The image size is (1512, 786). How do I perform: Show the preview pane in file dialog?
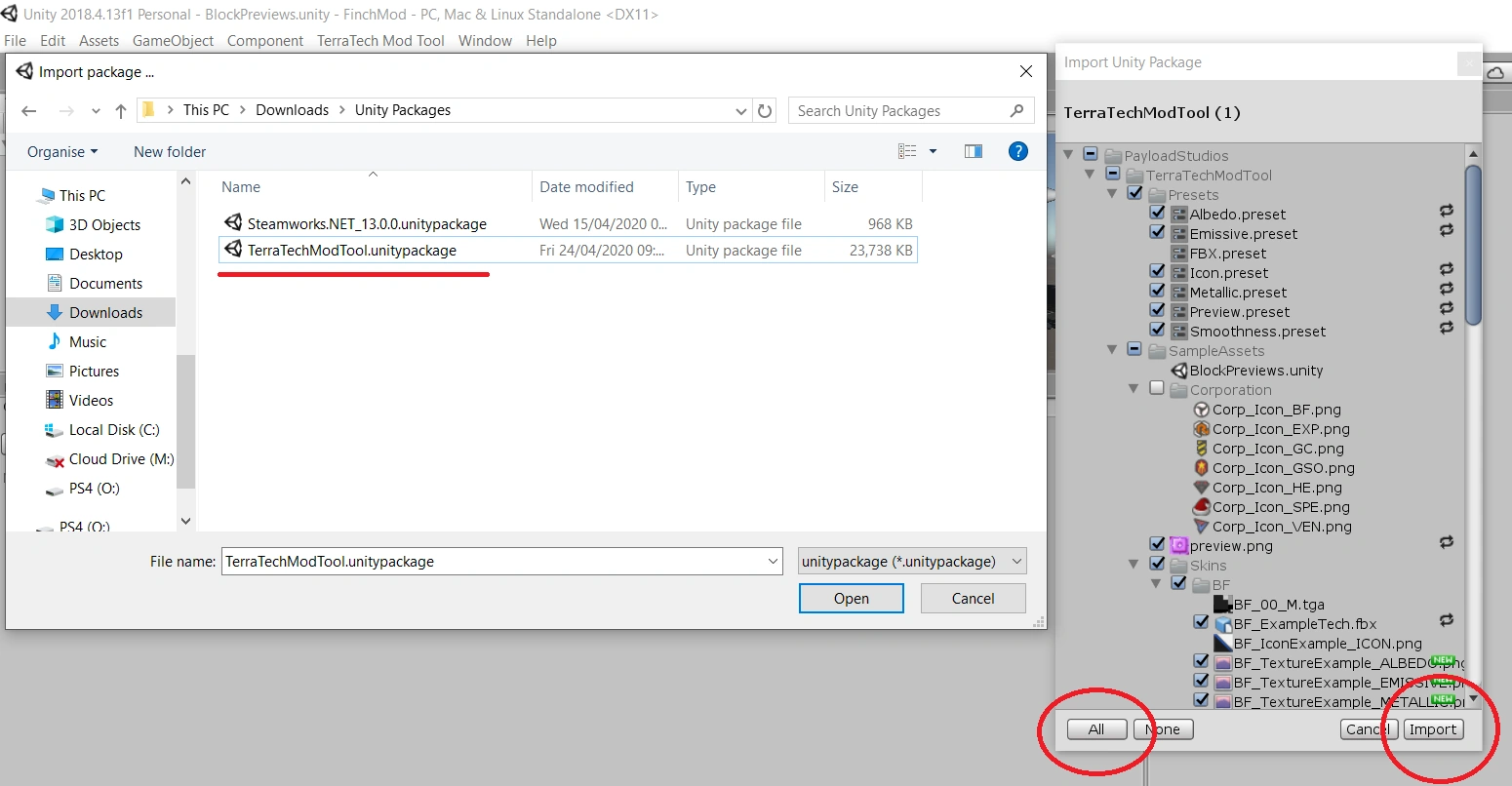coord(973,151)
